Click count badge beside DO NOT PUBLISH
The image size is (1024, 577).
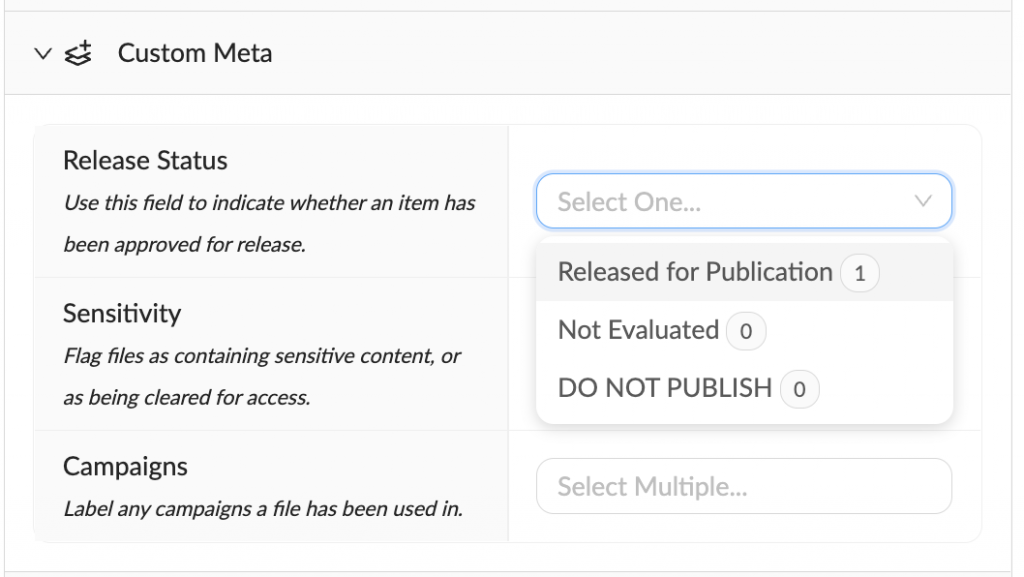coord(799,389)
